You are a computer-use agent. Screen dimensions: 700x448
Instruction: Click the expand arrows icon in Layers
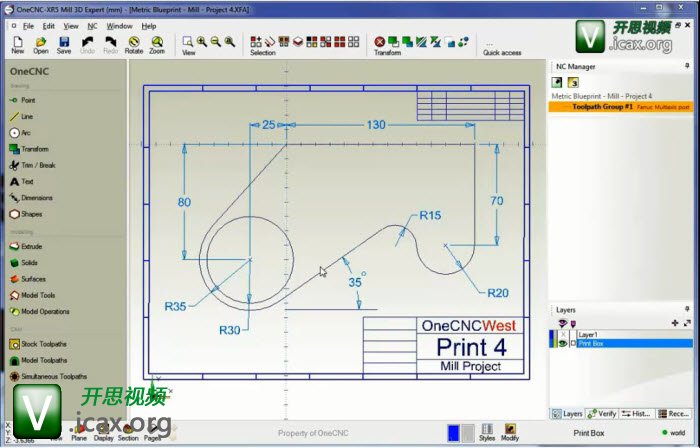coord(687,323)
